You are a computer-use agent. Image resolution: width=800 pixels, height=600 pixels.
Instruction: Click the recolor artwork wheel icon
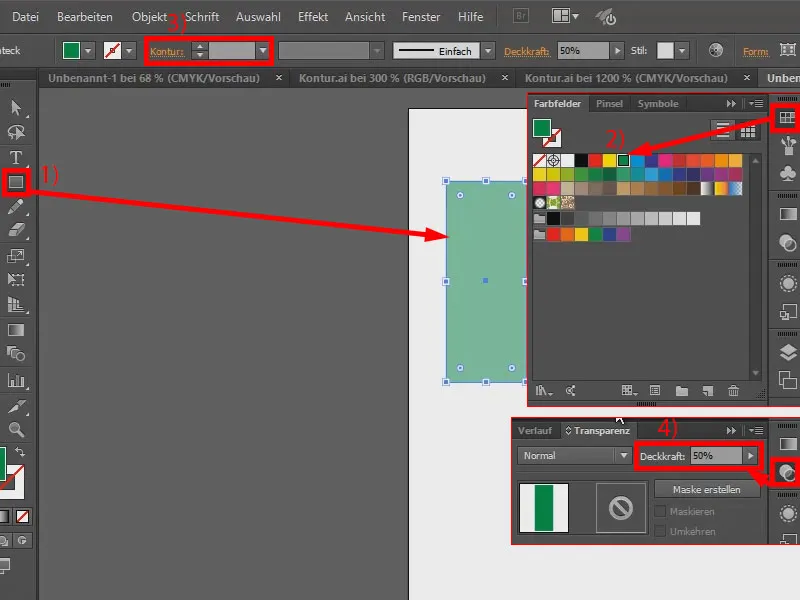tap(716, 50)
